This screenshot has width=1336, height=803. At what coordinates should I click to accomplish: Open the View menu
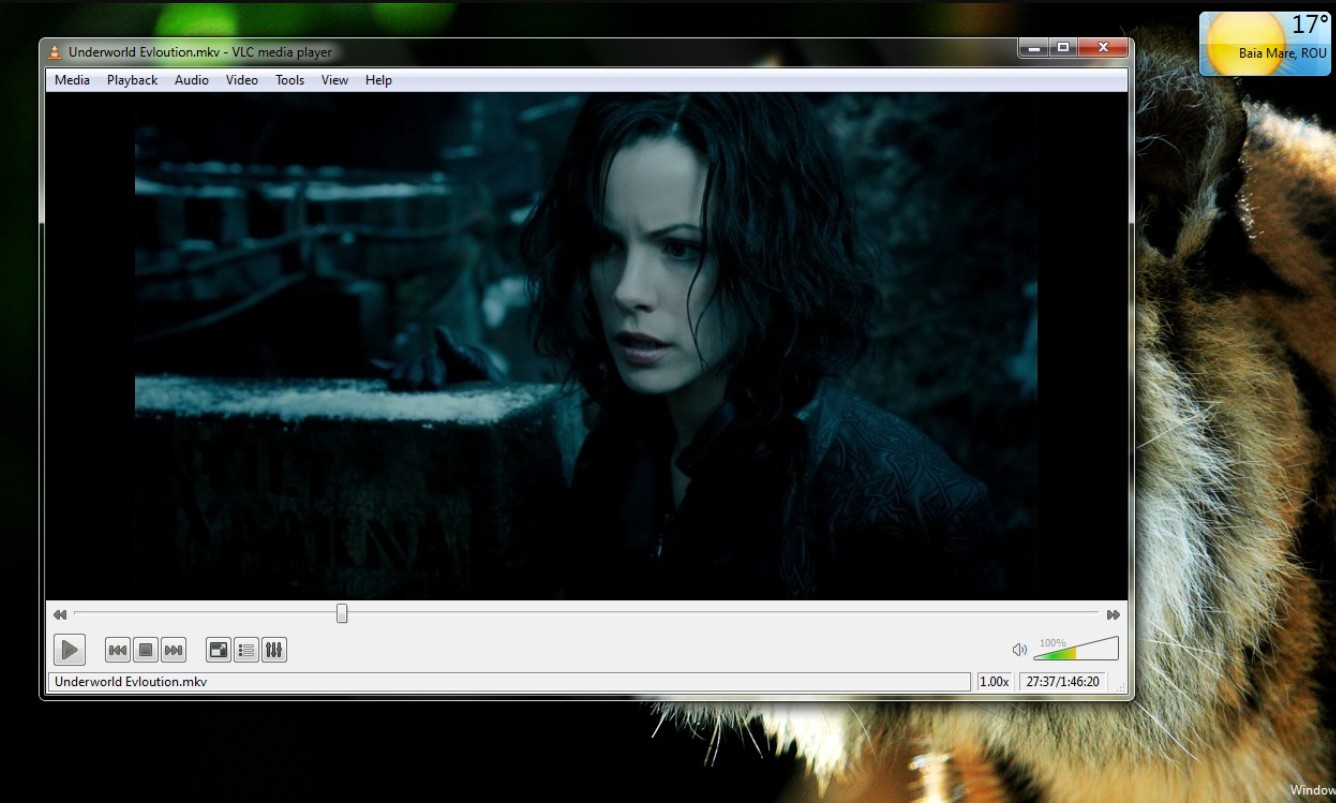tap(334, 80)
